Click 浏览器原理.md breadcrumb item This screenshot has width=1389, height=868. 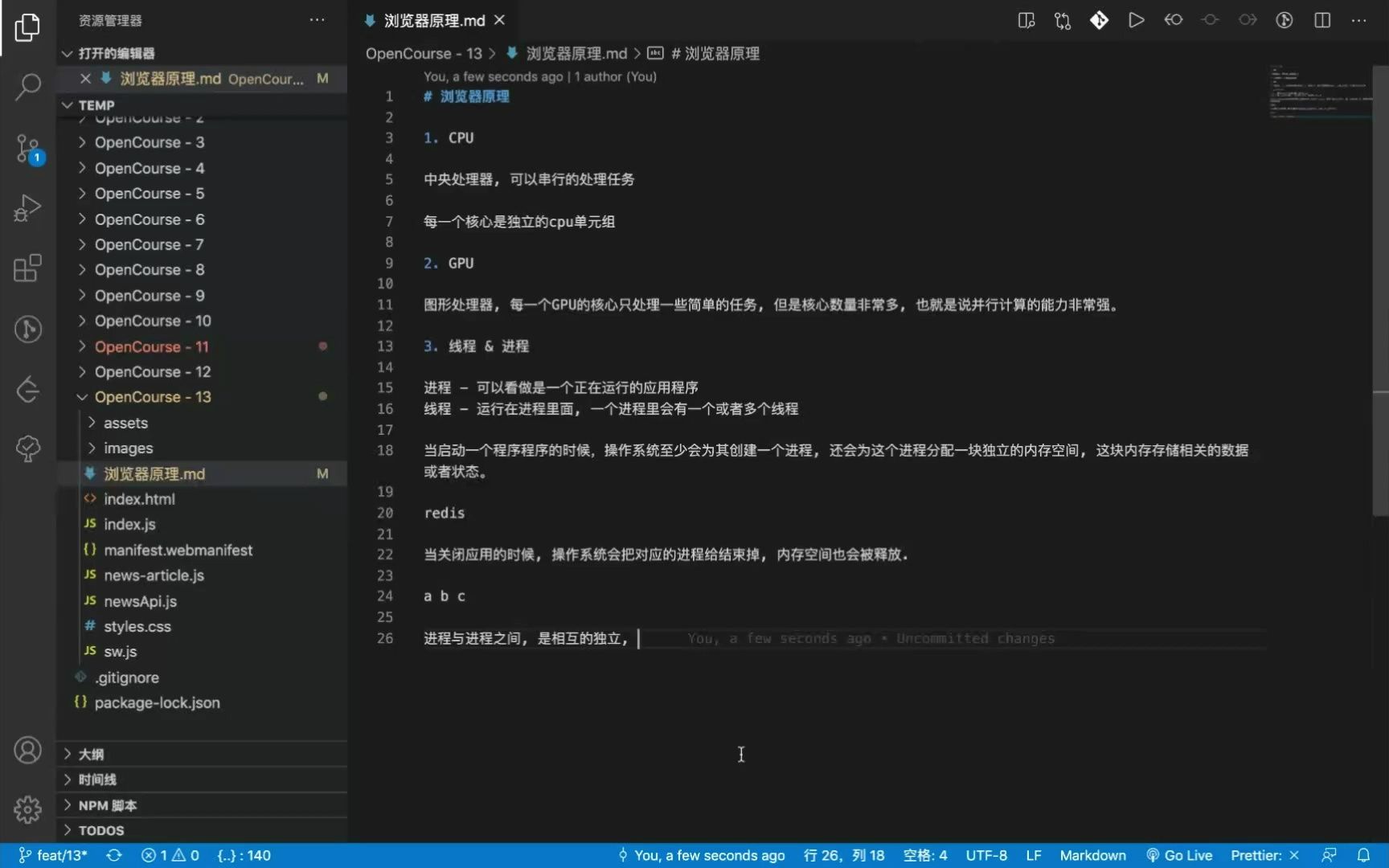(567, 54)
